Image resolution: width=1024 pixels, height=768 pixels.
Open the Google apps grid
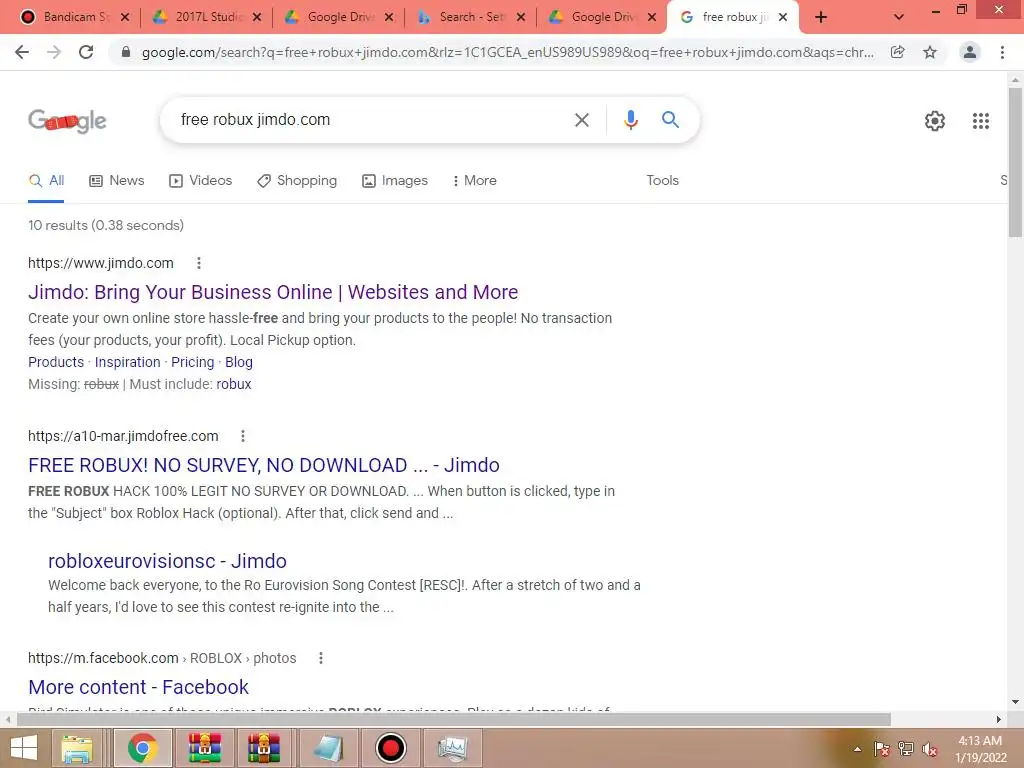click(981, 121)
